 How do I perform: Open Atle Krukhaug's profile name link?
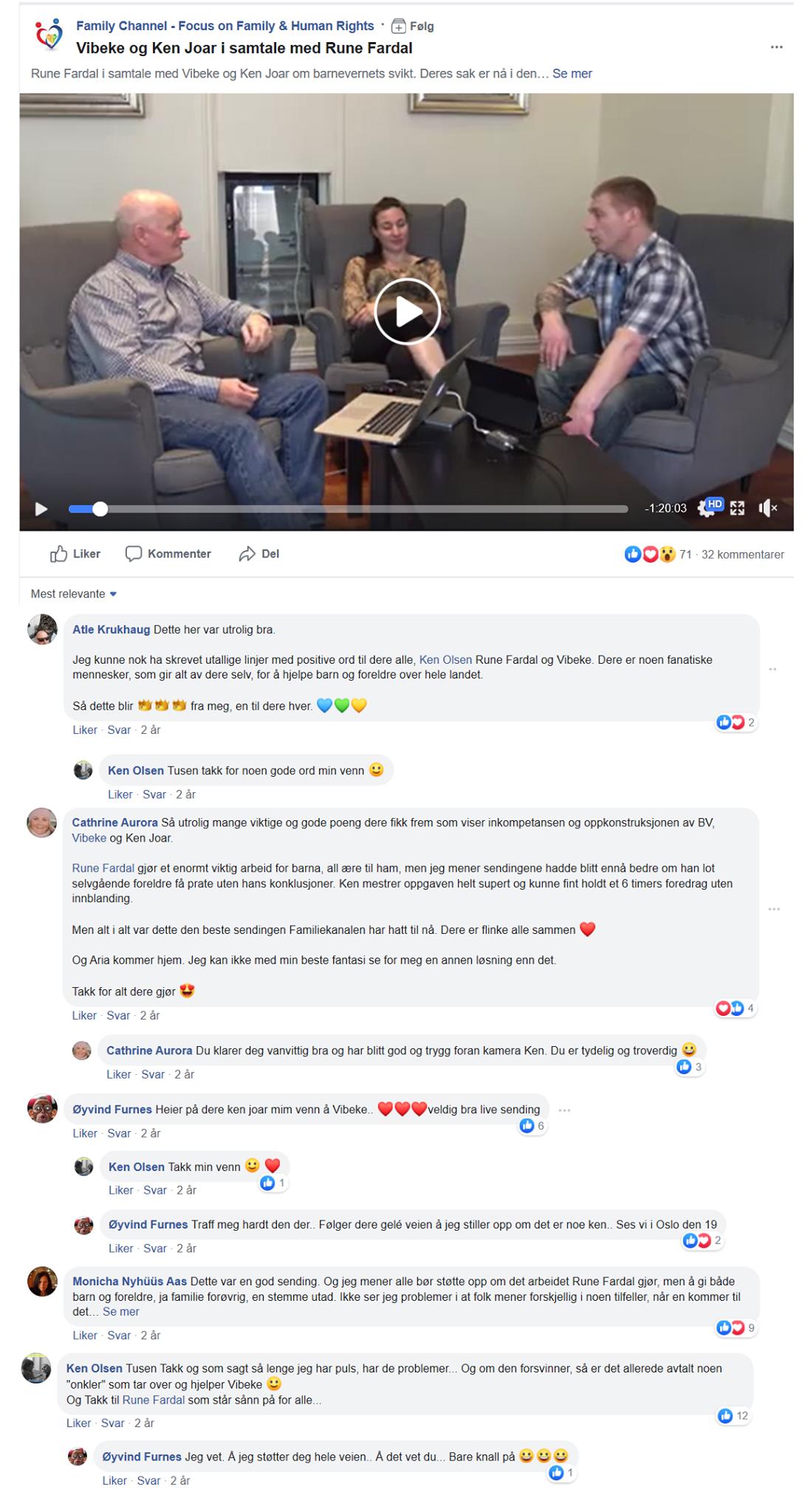click(111, 630)
